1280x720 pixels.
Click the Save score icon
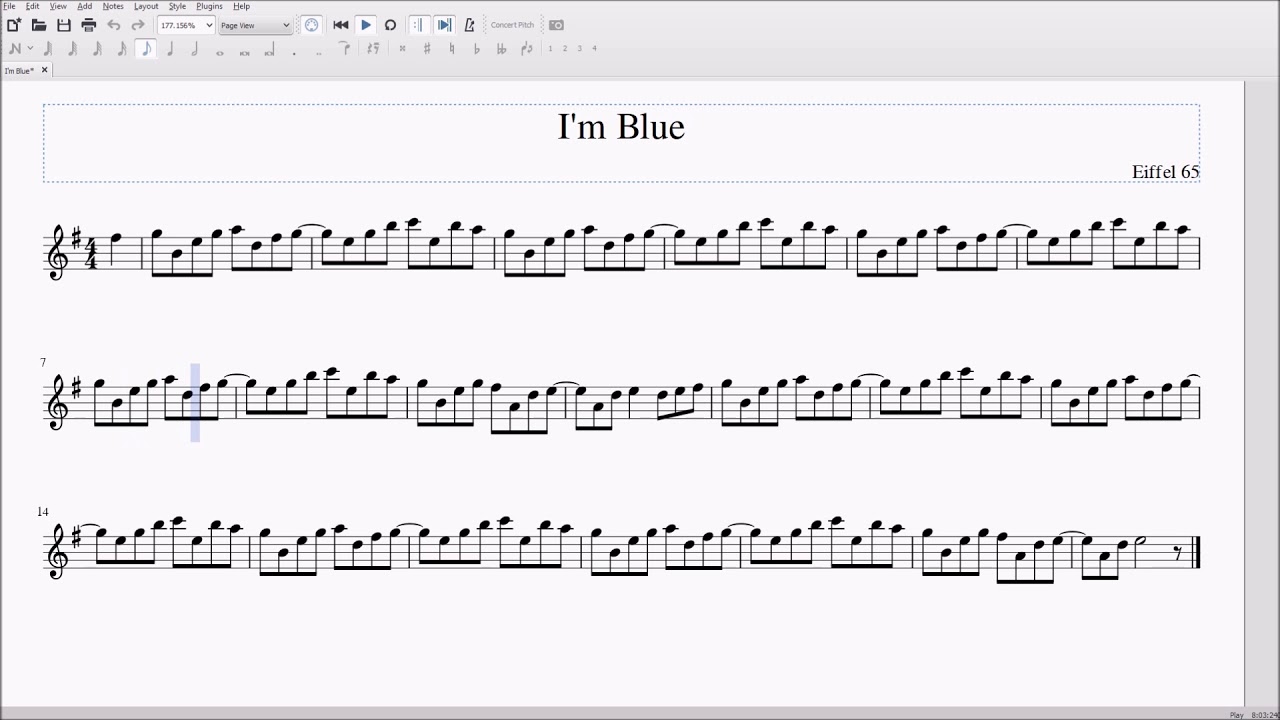click(64, 25)
